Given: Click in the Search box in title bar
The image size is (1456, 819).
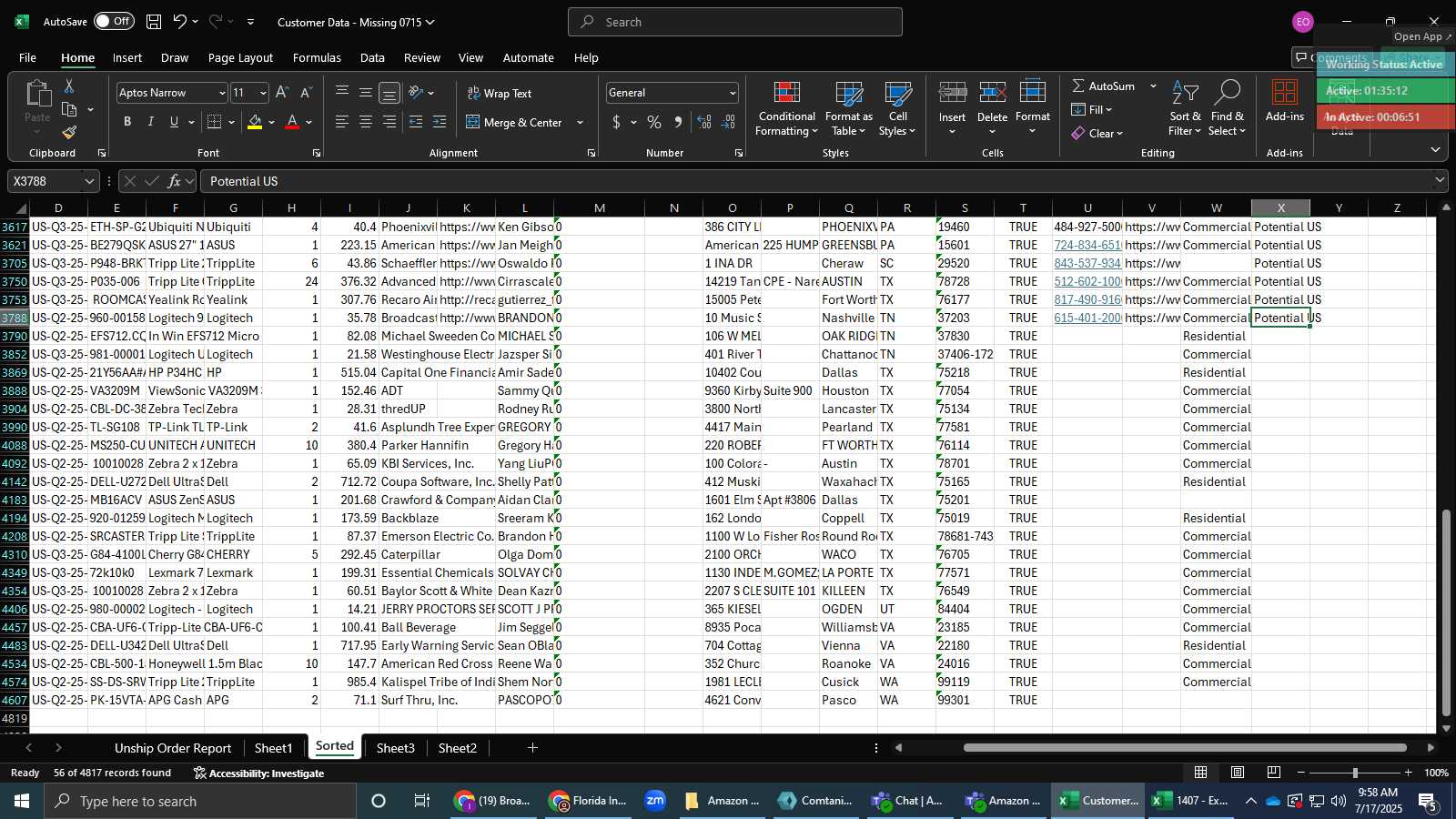Looking at the screenshot, I should [735, 22].
